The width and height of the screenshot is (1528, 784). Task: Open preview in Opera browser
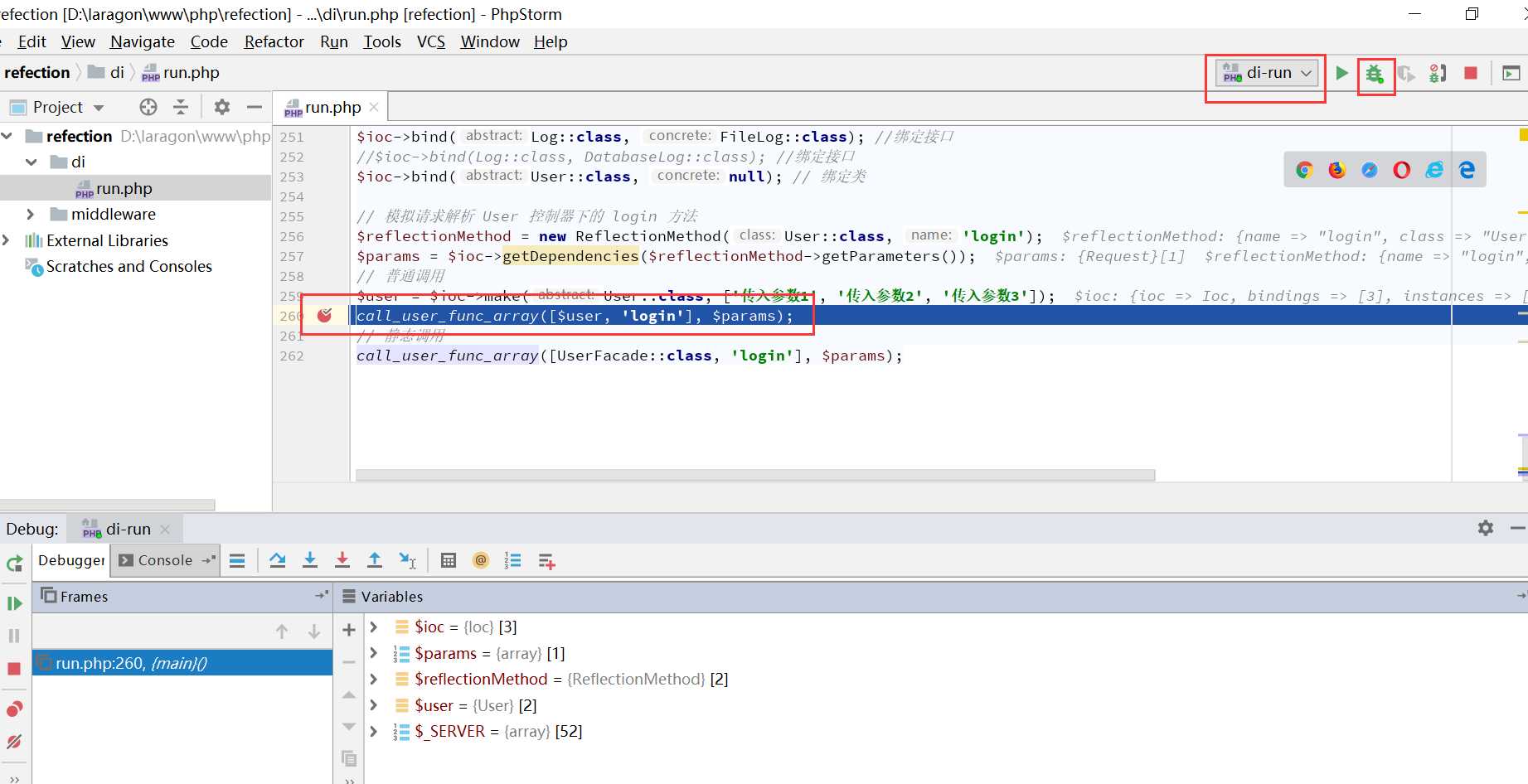coord(1402,170)
